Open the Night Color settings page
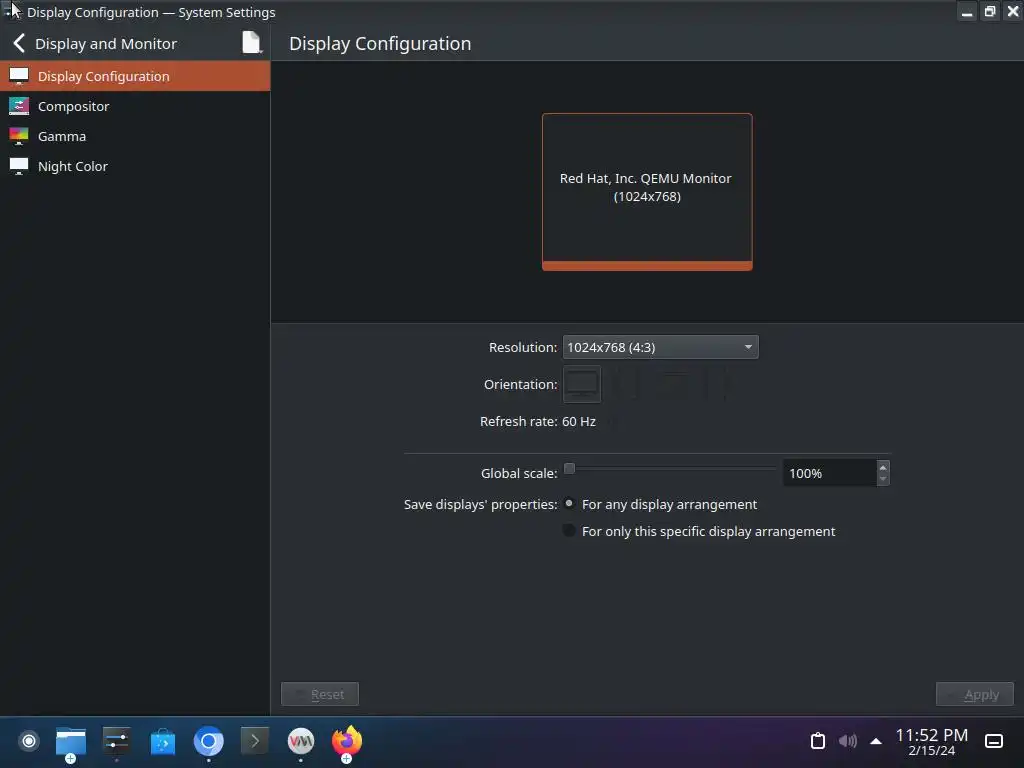This screenshot has height=768, width=1024. pyautogui.click(x=135, y=166)
